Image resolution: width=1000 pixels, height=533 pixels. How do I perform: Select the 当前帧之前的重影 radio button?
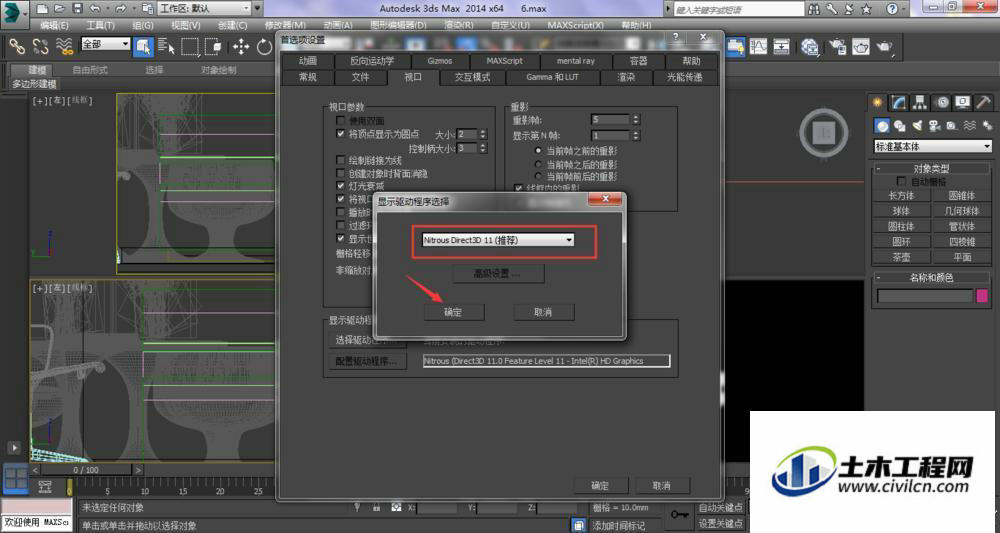pos(538,151)
